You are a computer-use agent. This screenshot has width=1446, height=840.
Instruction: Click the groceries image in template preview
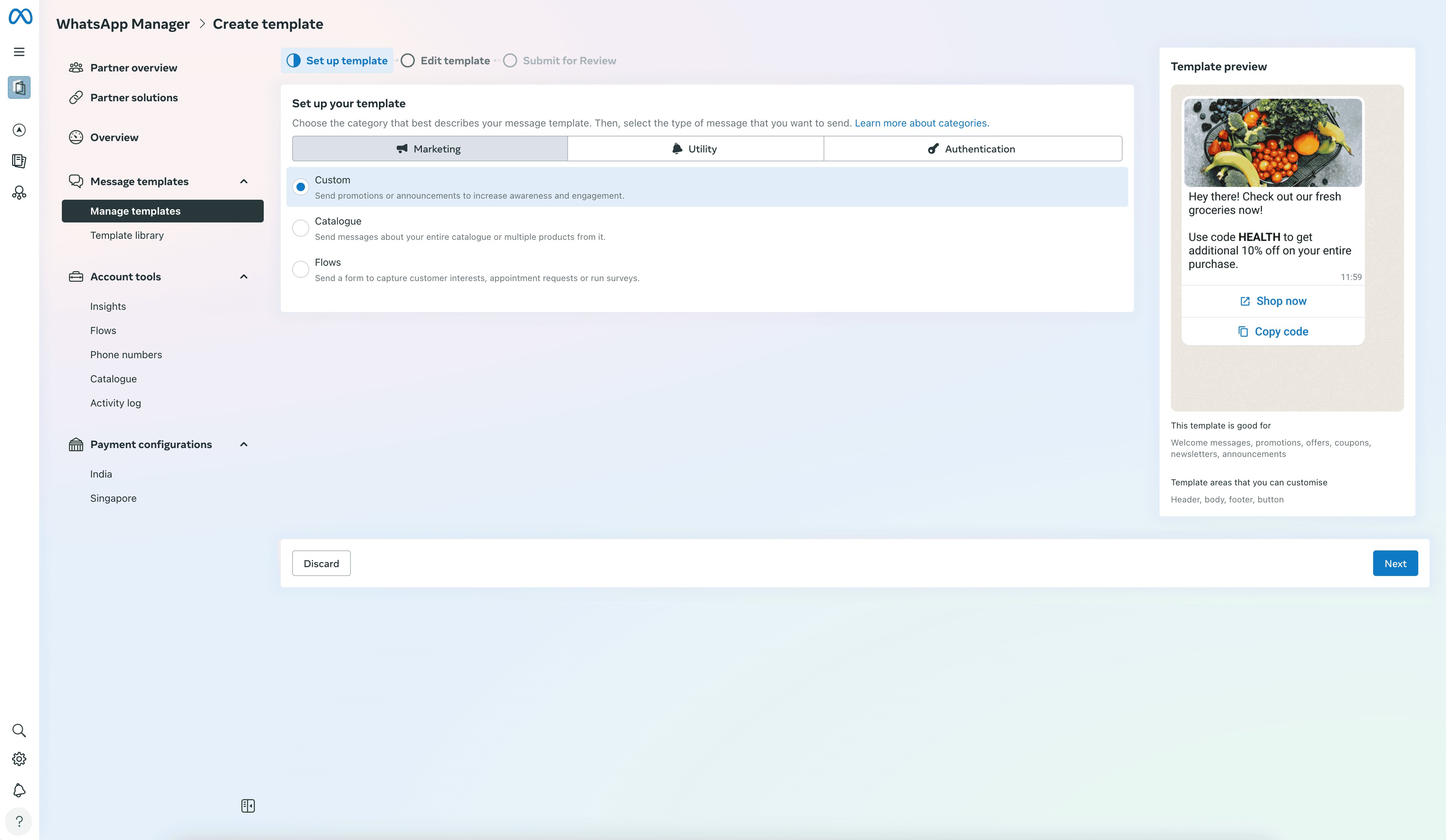[1273, 142]
